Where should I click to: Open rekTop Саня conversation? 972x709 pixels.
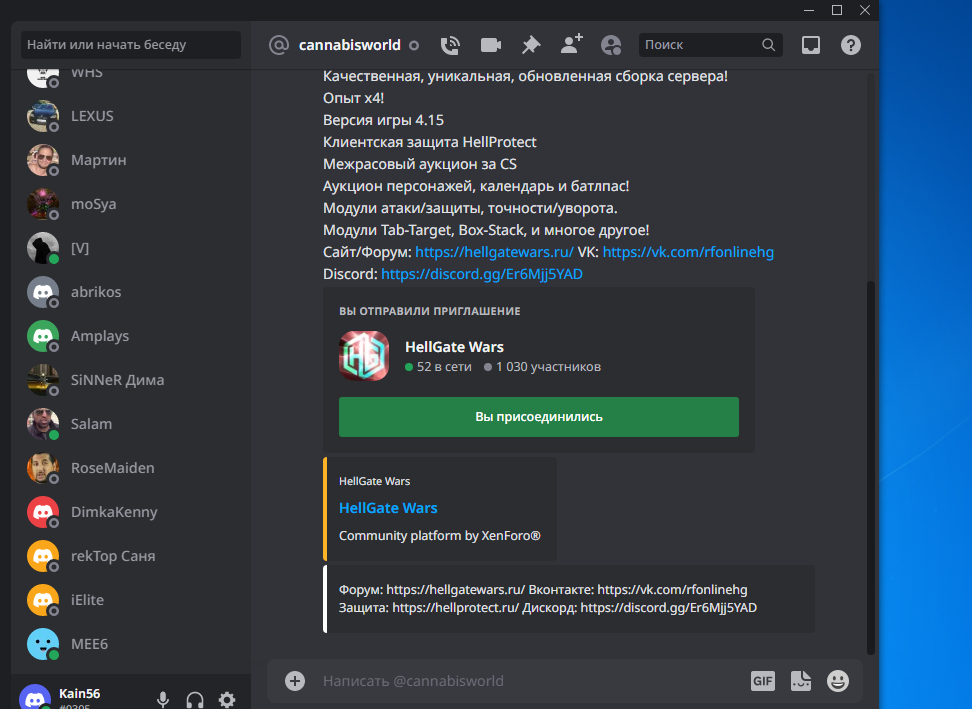pyautogui.click(x=131, y=556)
